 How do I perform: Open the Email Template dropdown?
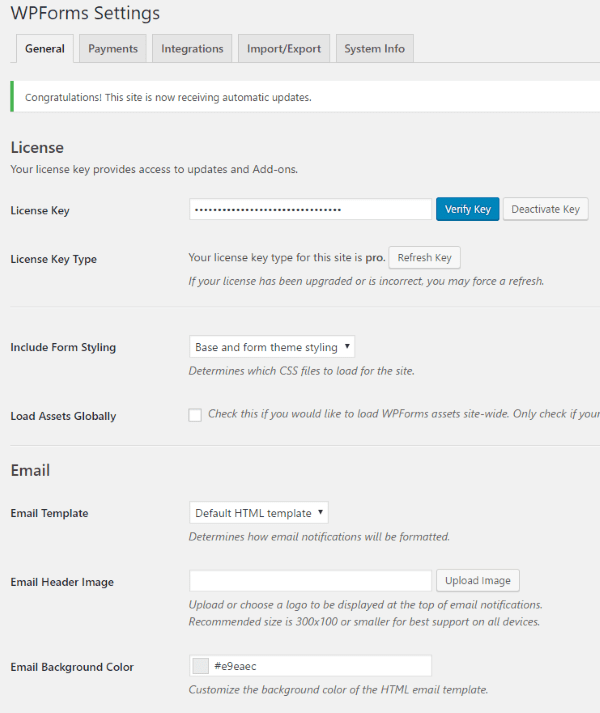click(259, 513)
